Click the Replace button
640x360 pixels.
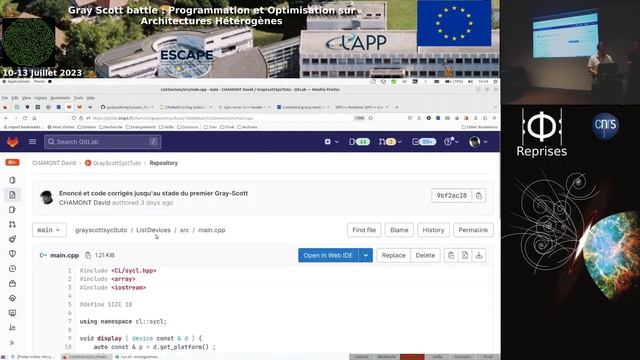pos(393,255)
